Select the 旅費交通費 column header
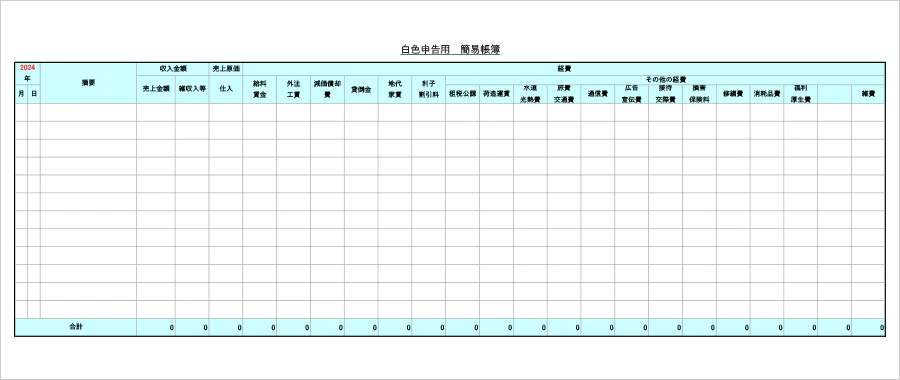Image resolution: width=900 pixels, height=380 pixels. coord(564,94)
